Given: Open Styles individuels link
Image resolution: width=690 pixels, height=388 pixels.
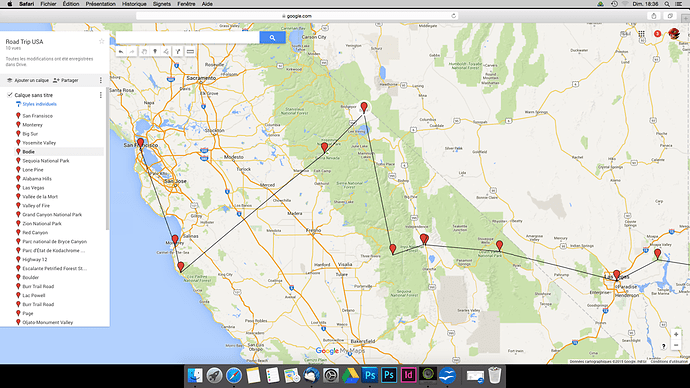Looking at the screenshot, I should pos(39,104).
